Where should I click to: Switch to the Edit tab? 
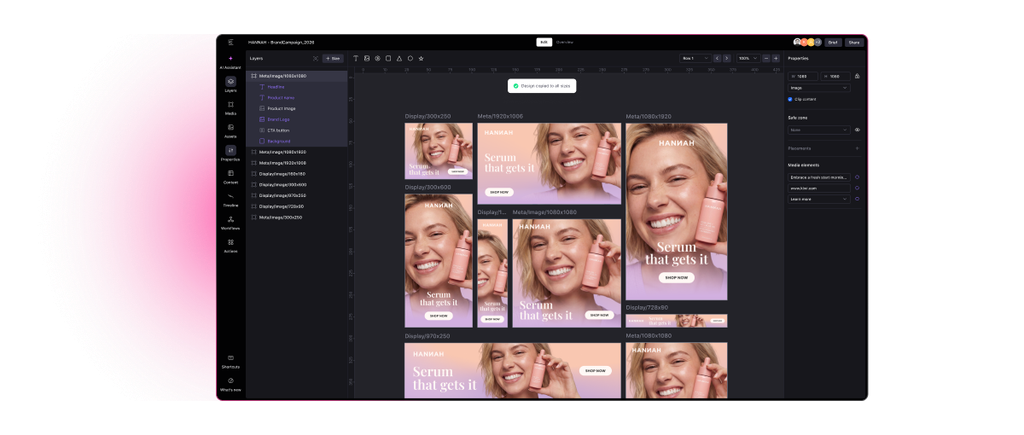click(544, 42)
